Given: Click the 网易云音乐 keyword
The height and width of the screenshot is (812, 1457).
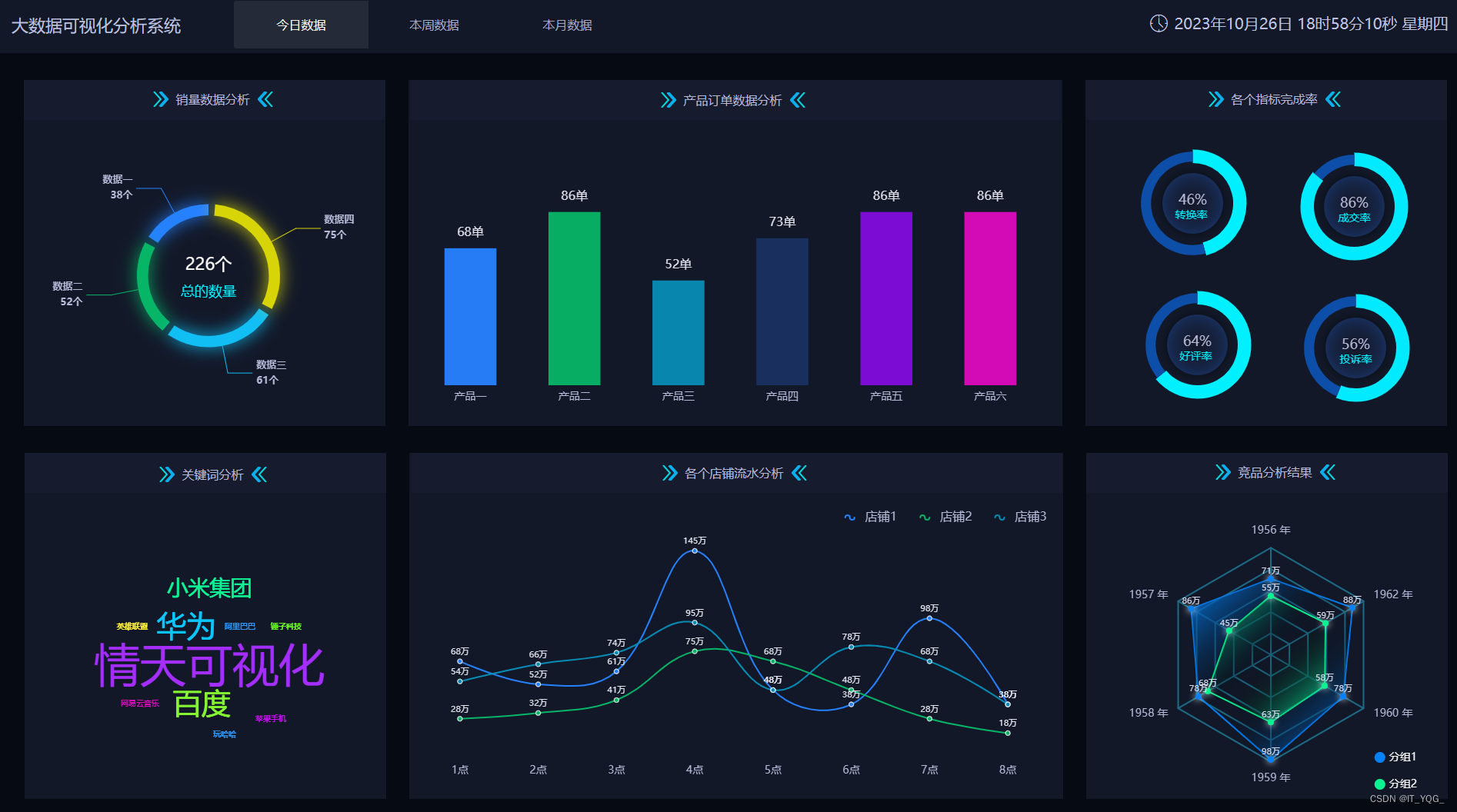Looking at the screenshot, I should pos(140,704).
